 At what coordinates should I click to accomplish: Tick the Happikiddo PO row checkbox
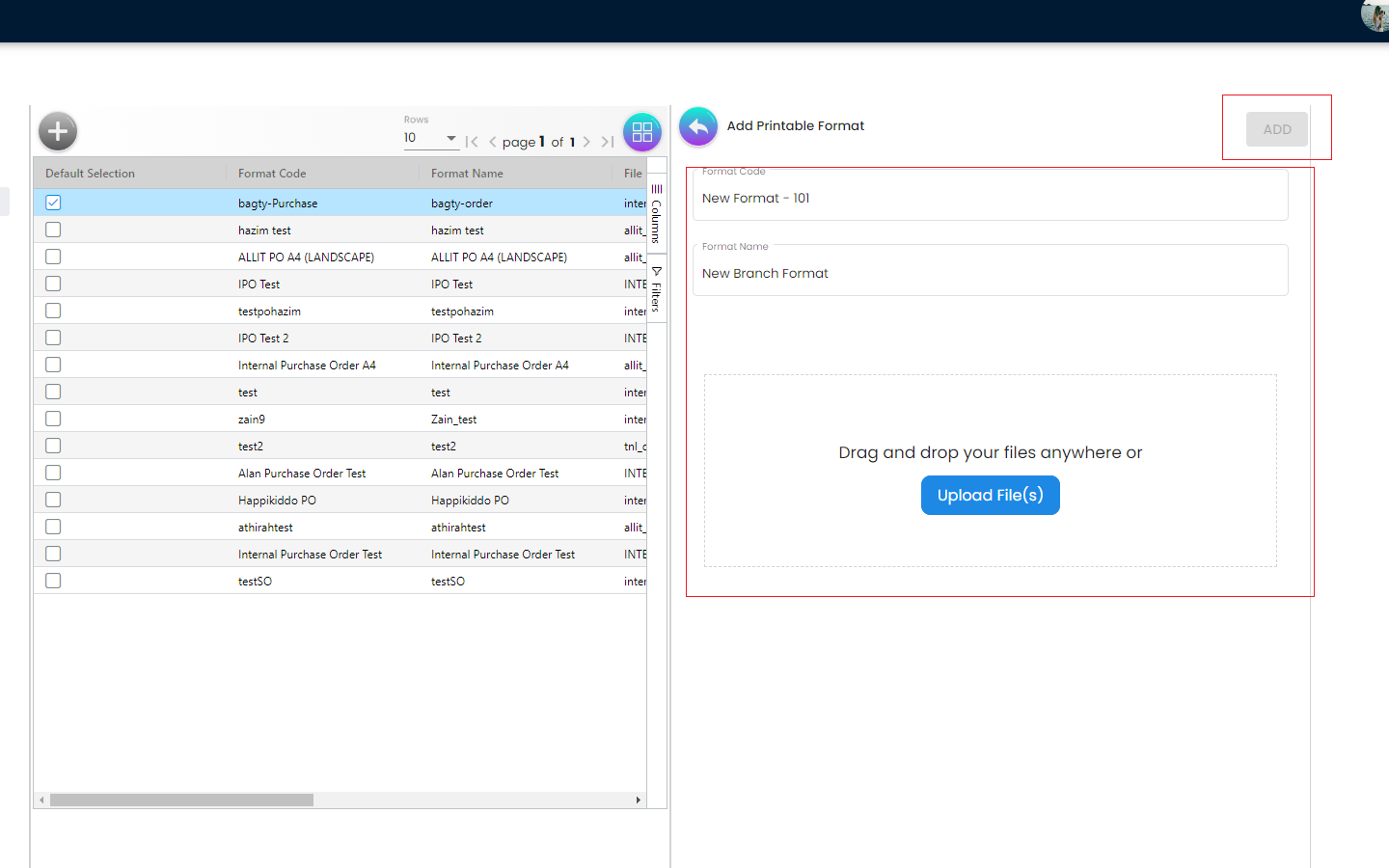click(x=53, y=500)
